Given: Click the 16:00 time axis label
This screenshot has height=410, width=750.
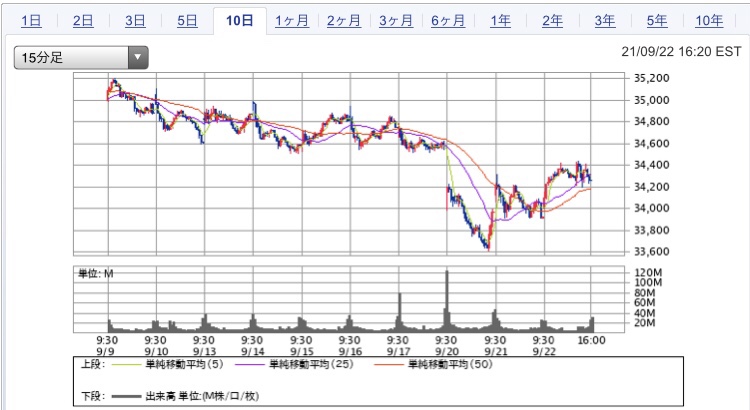Looking at the screenshot, I should tap(592, 340).
